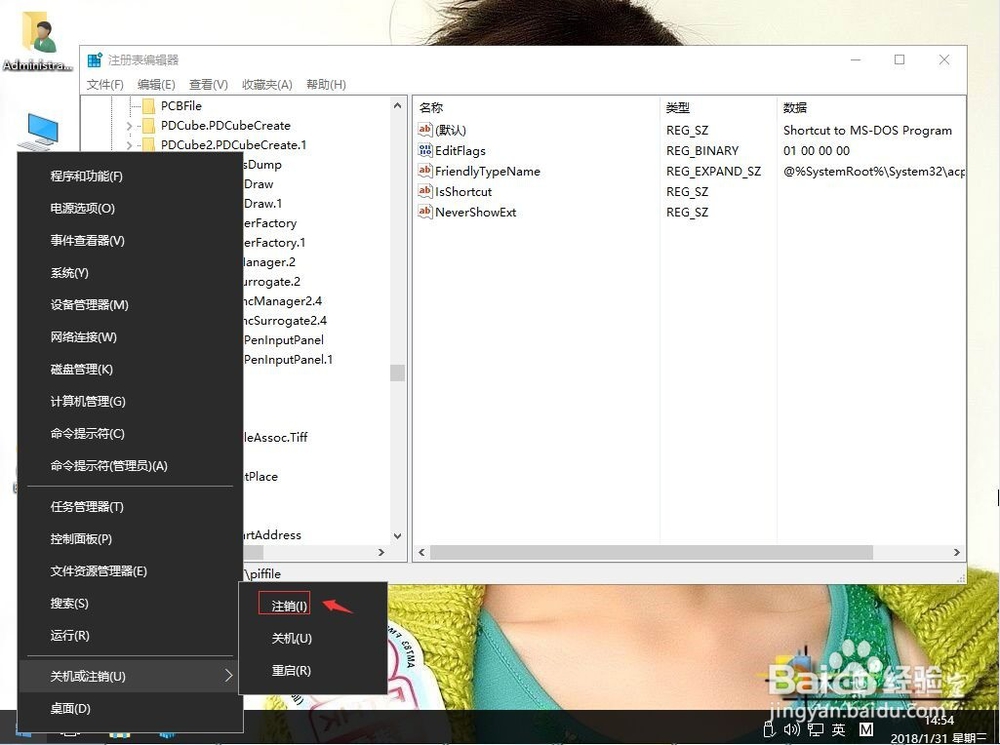The height and width of the screenshot is (745, 1000).
Task: Choose 电源选项(O) from the menu
Action: click(x=130, y=208)
